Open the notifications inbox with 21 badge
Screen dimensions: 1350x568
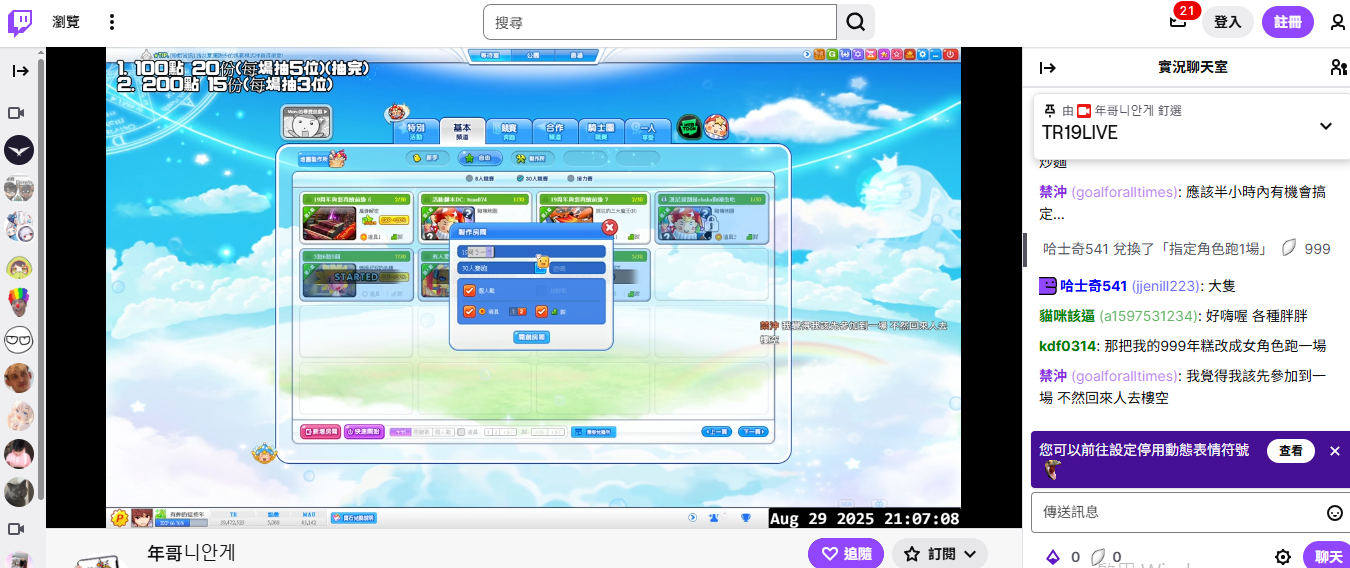click(x=1179, y=22)
